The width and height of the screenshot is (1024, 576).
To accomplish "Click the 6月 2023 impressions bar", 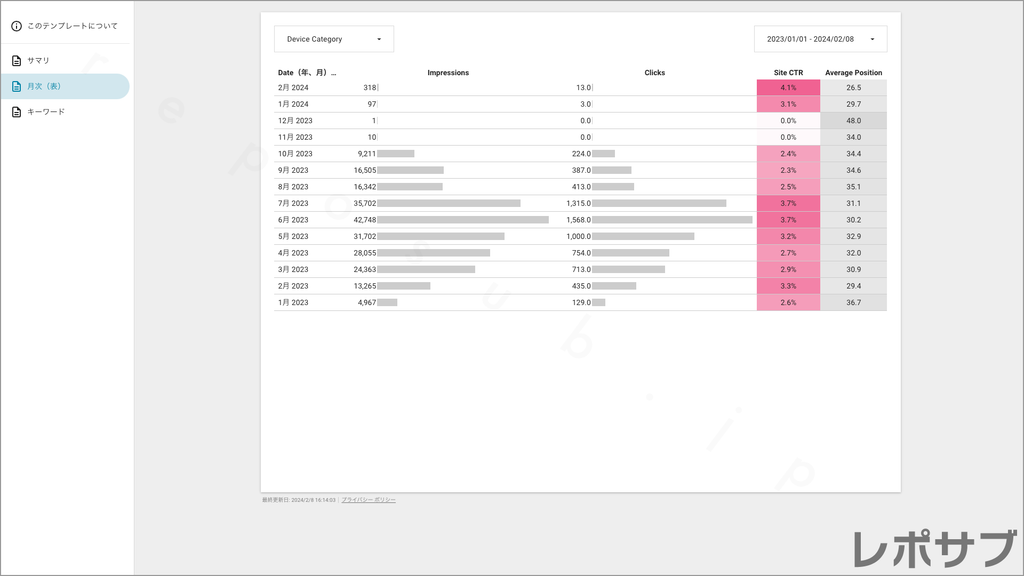I will pos(463,220).
